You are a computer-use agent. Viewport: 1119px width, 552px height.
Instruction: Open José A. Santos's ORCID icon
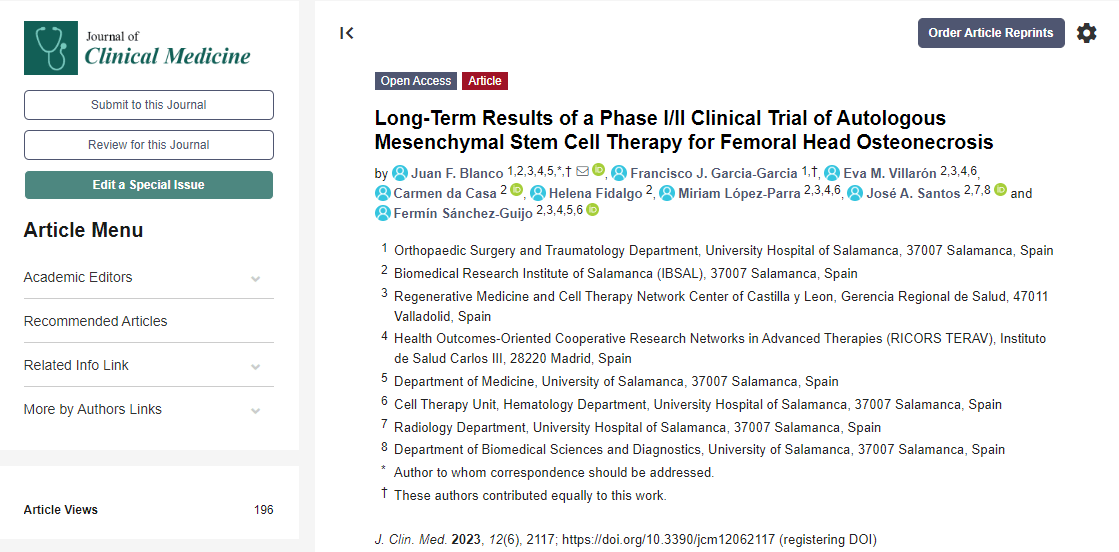tap(1000, 190)
